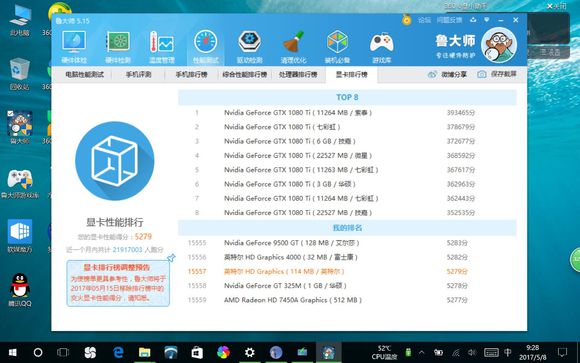Click the speaker volume tray icon
Image resolution: width=580 pixels, height=363 pixels.
[472, 353]
